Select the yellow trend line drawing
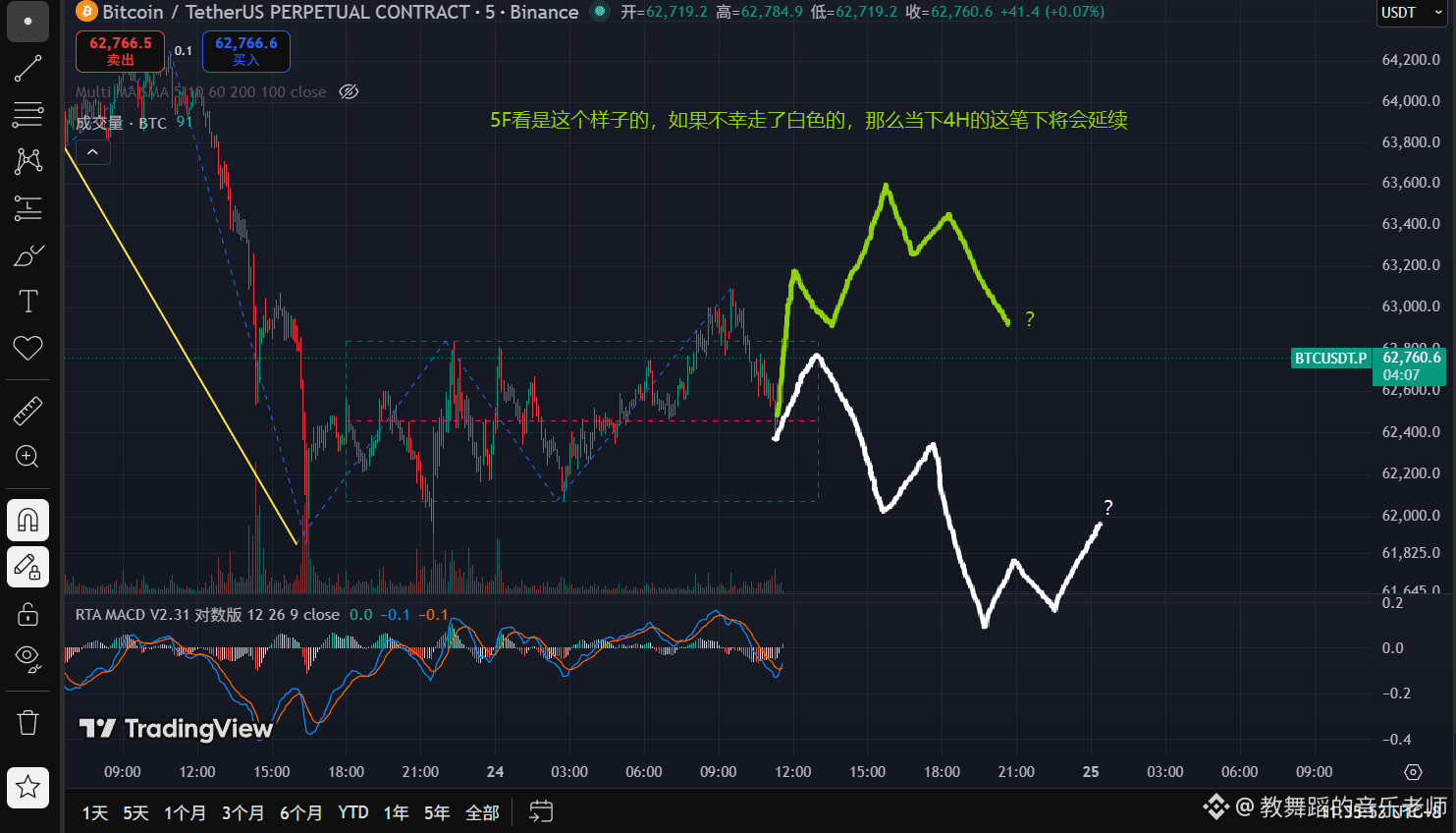Screen dimensions: 1456x833 tap(181, 345)
